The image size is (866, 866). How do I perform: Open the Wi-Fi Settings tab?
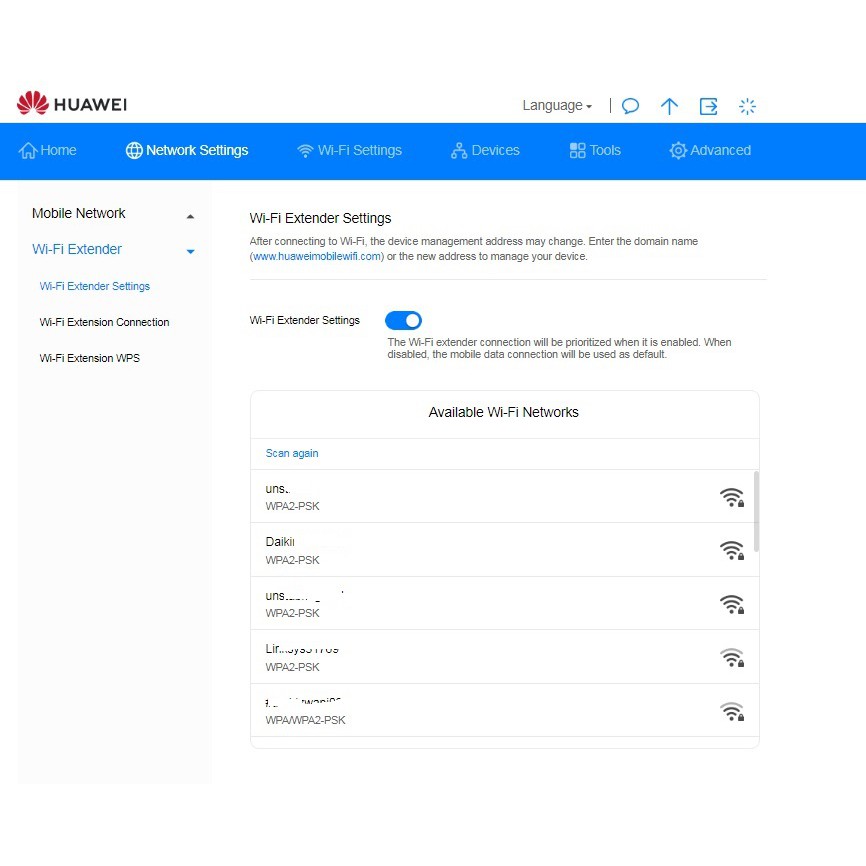(349, 151)
